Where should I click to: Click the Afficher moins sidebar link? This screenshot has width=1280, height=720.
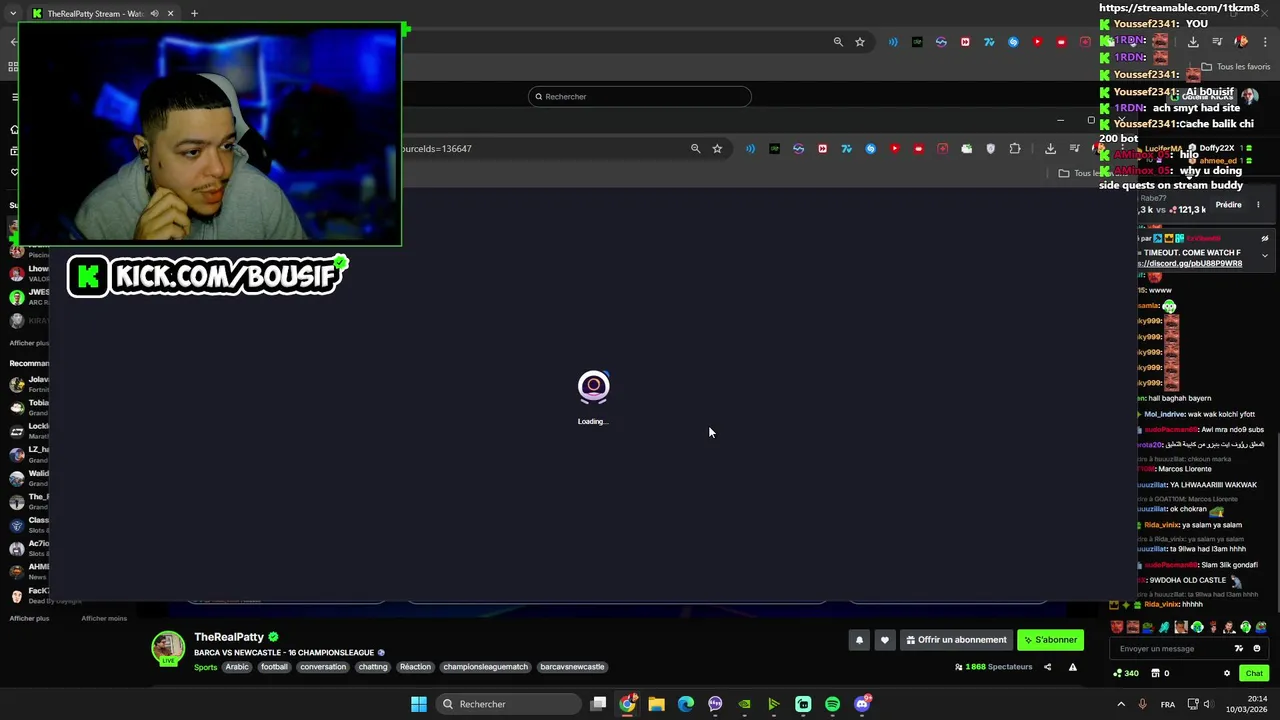point(104,618)
